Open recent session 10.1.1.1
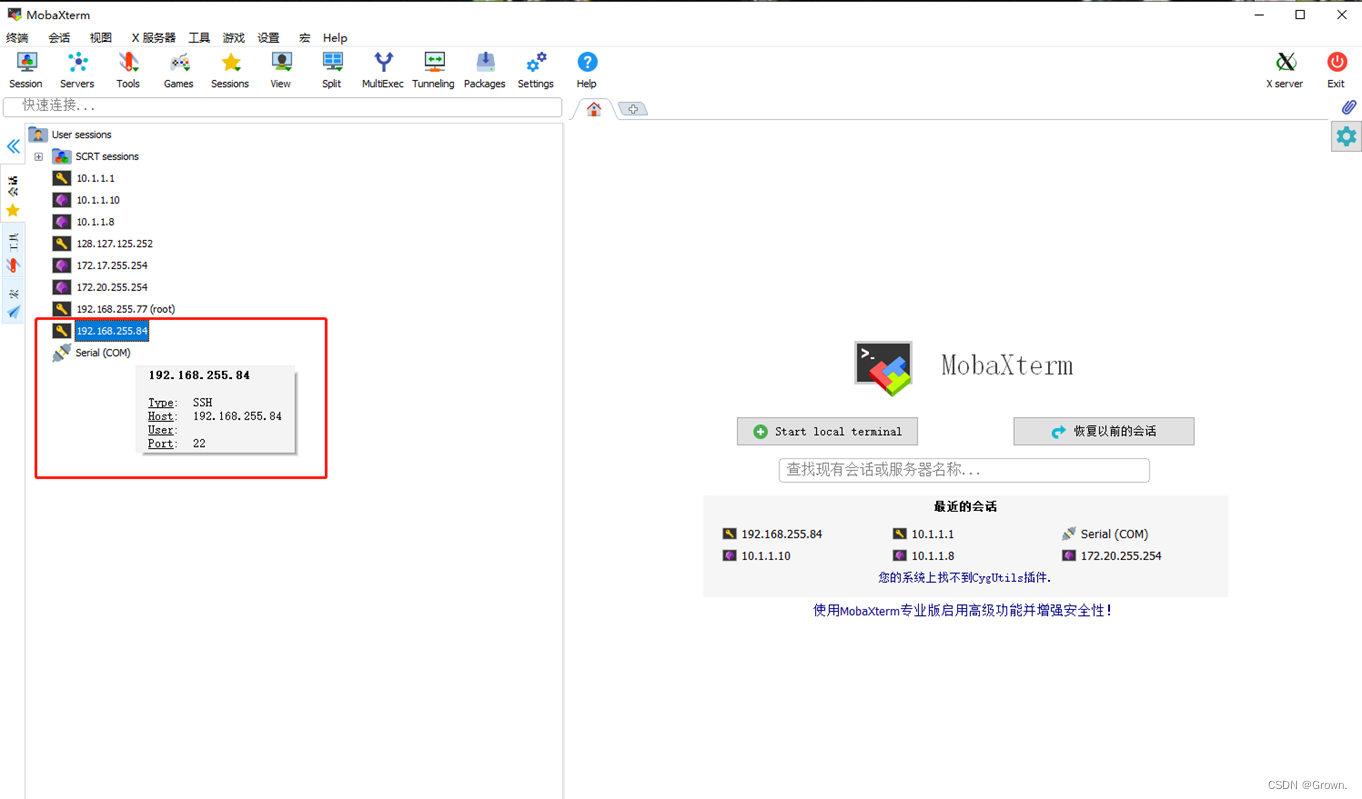The image size is (1362, 799). (923, 534)
